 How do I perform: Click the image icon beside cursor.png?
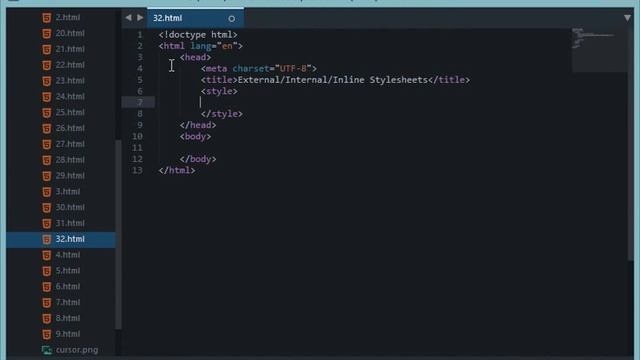pyautogui.click(x=47, y=350)
